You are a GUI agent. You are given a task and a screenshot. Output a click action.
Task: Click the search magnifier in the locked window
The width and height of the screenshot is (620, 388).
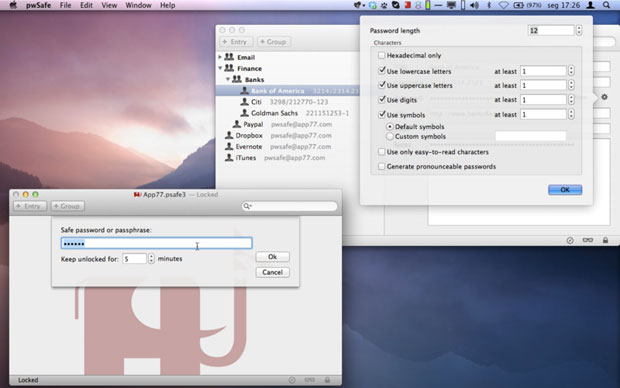coord(247,206)
